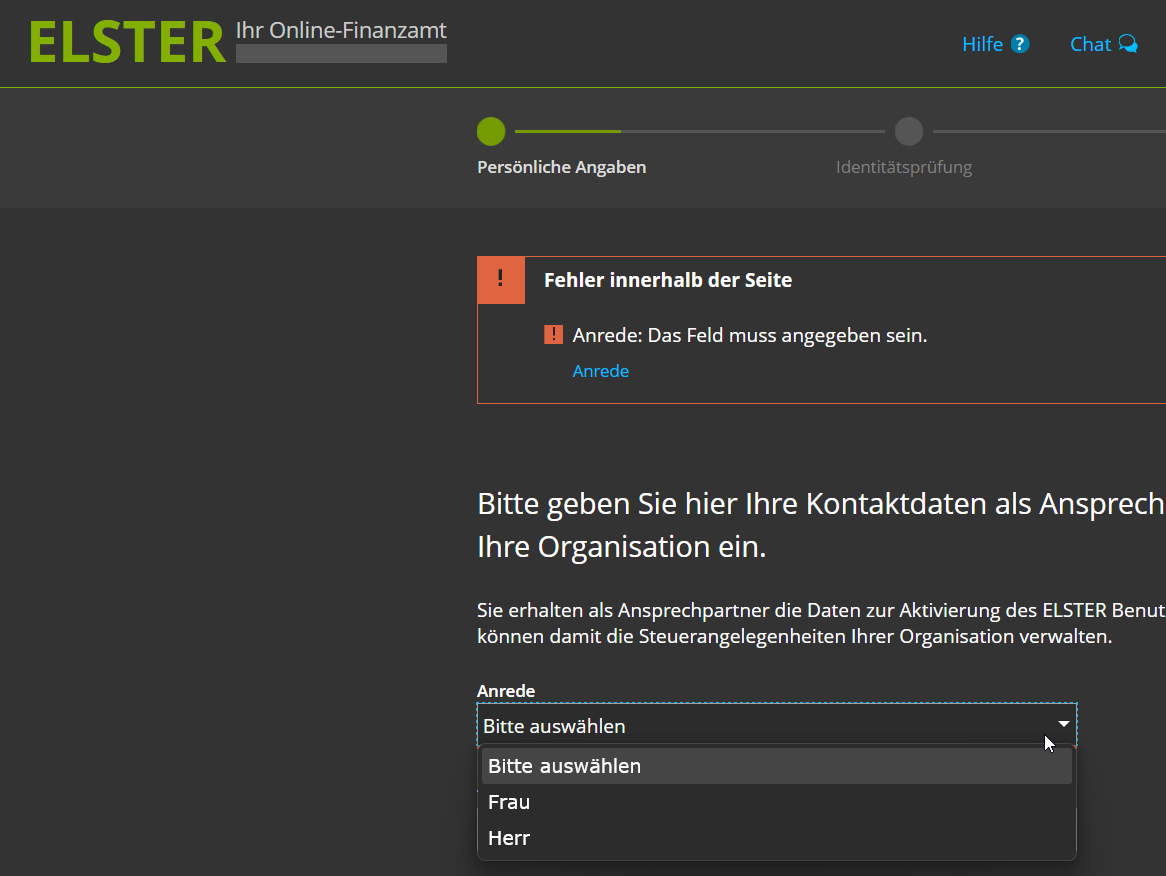Viewport: 1166px width, 876px height.
Task: Select the "Identitätsprüfung" step label
Action: (x=903, y=167)
